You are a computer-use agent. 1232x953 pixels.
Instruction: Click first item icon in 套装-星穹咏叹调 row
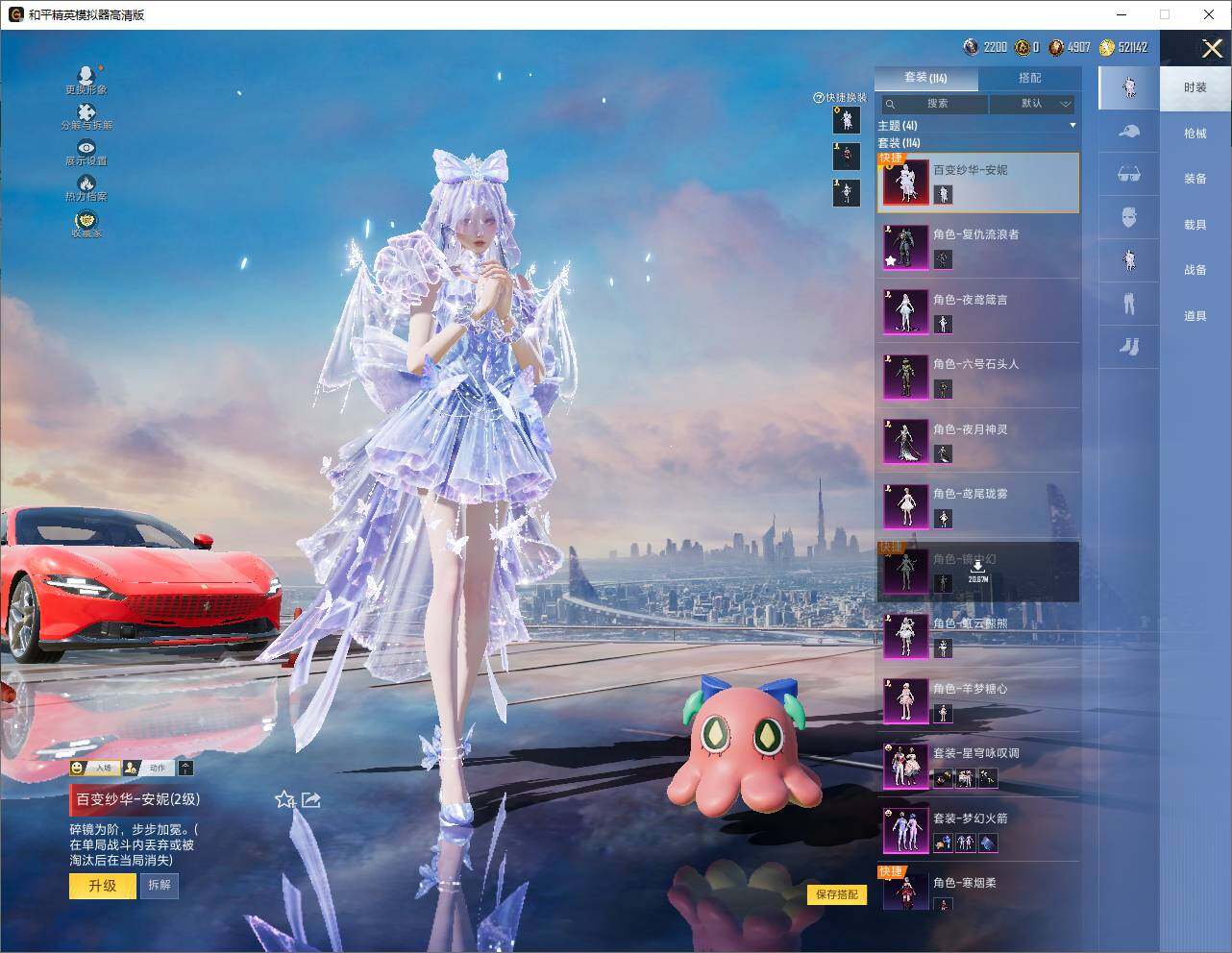click(943, 777)
